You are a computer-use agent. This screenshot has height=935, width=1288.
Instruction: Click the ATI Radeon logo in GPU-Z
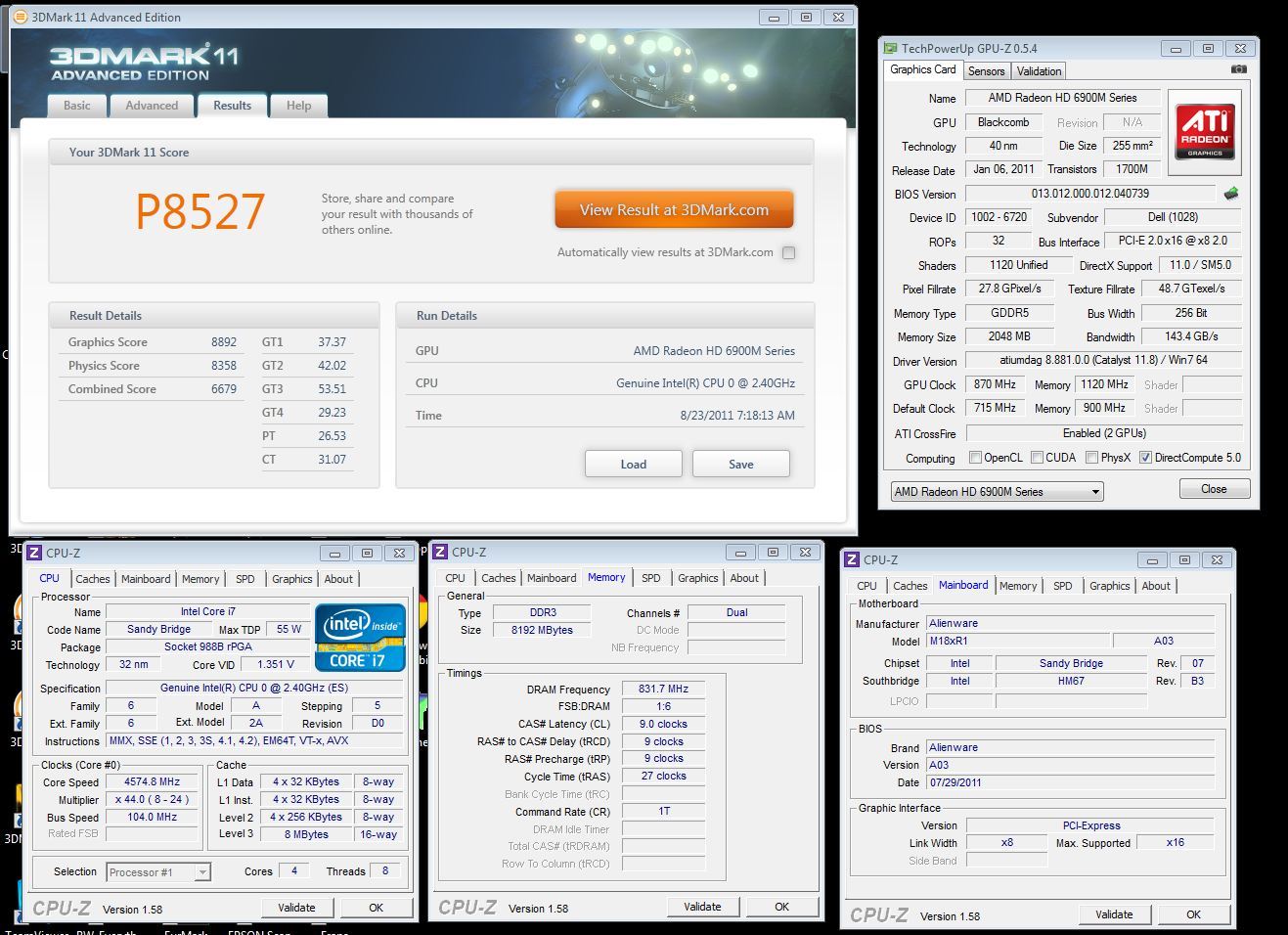(1205, 133)
